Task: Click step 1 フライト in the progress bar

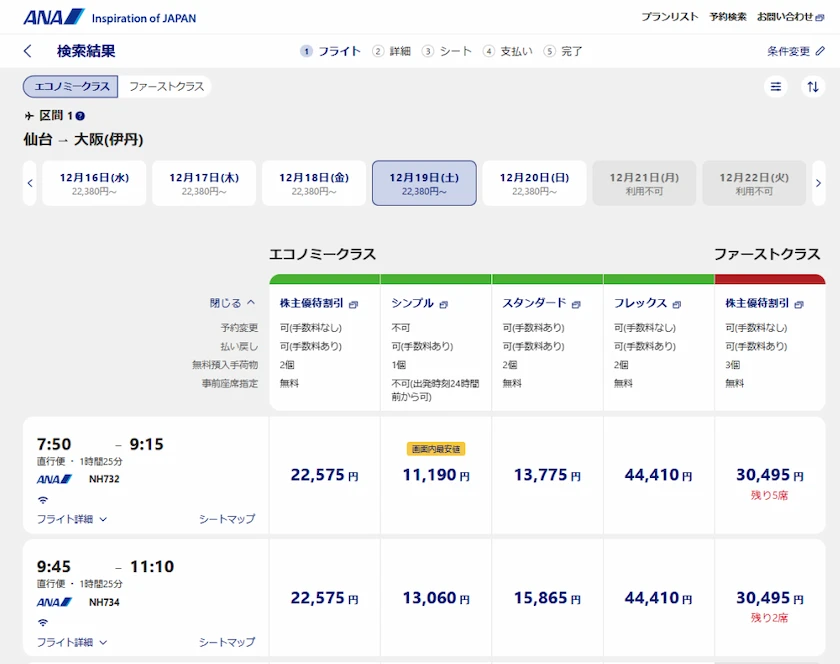Action: (x=331, y=51)
